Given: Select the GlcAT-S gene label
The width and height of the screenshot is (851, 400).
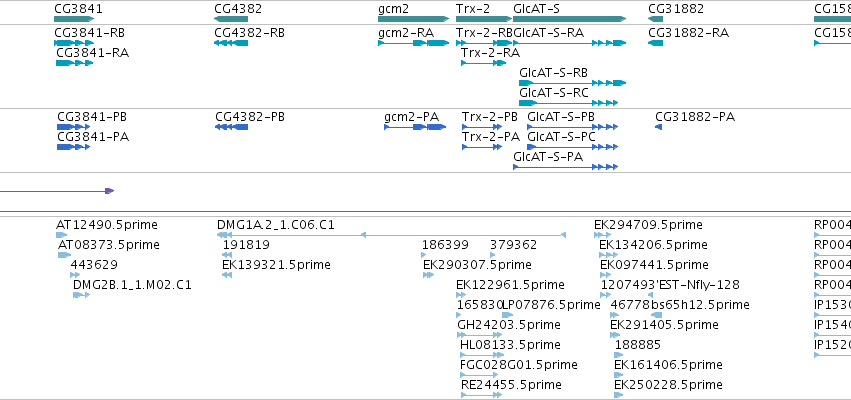Looking at the screenshot, I should pyautogui.click(x=536, y=9).
